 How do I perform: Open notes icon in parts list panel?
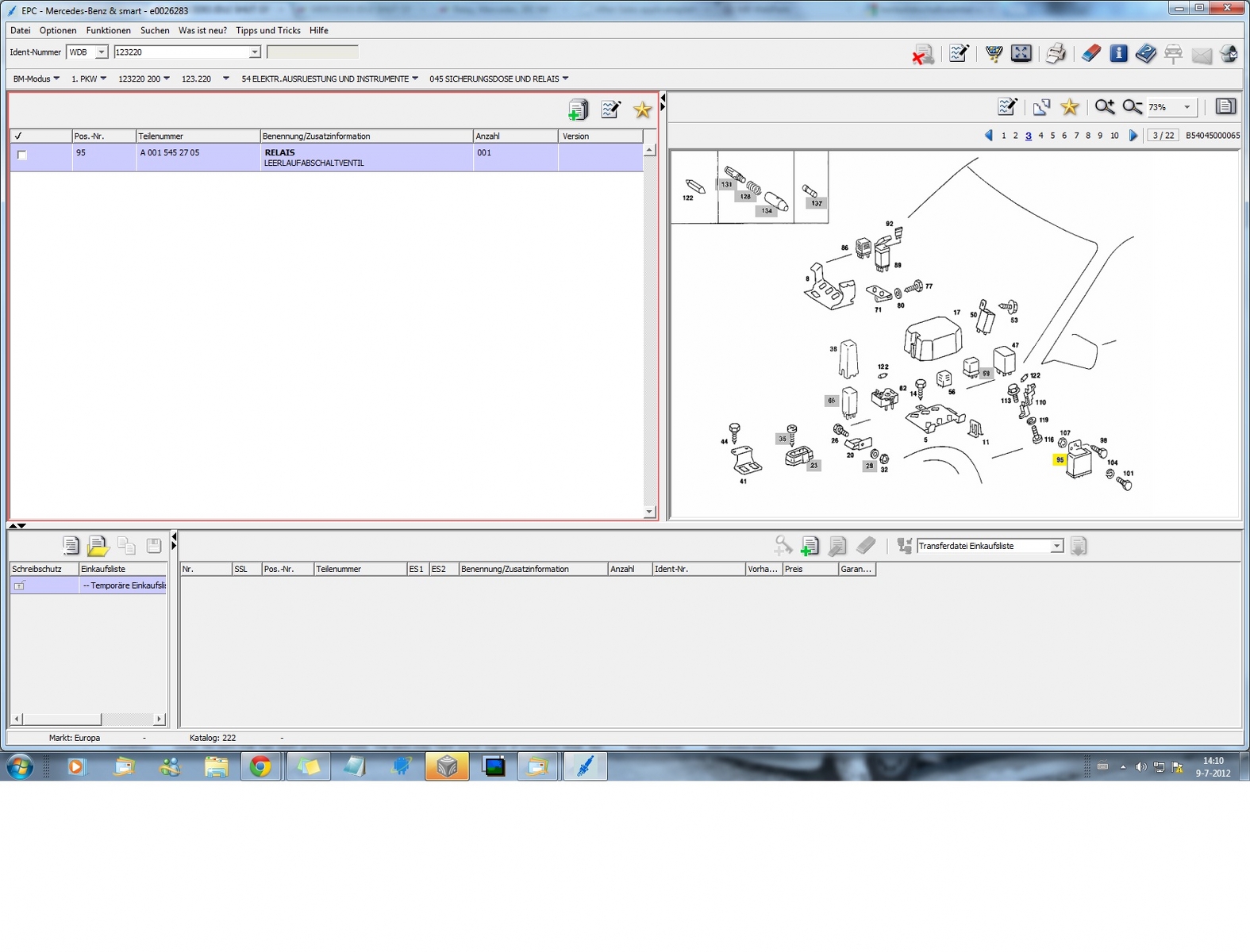(610, 109)
